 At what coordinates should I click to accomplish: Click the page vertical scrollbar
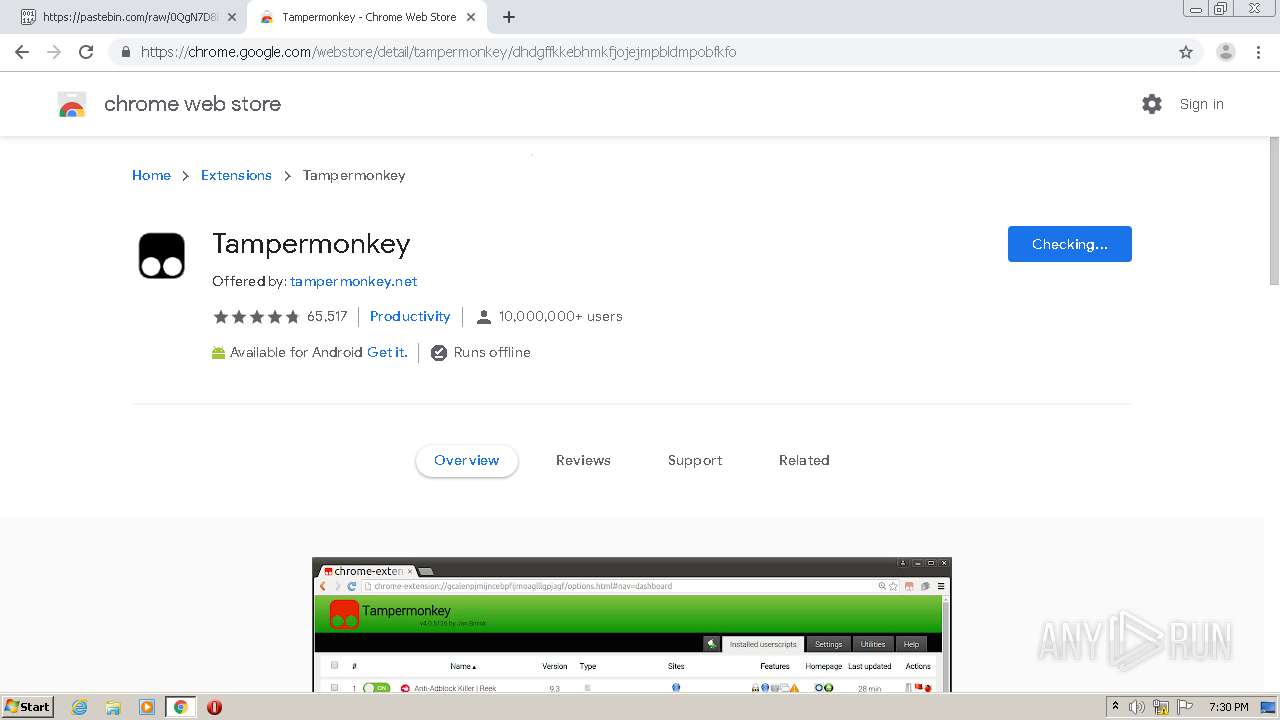pyautogui.click(x=1273, y=210)
